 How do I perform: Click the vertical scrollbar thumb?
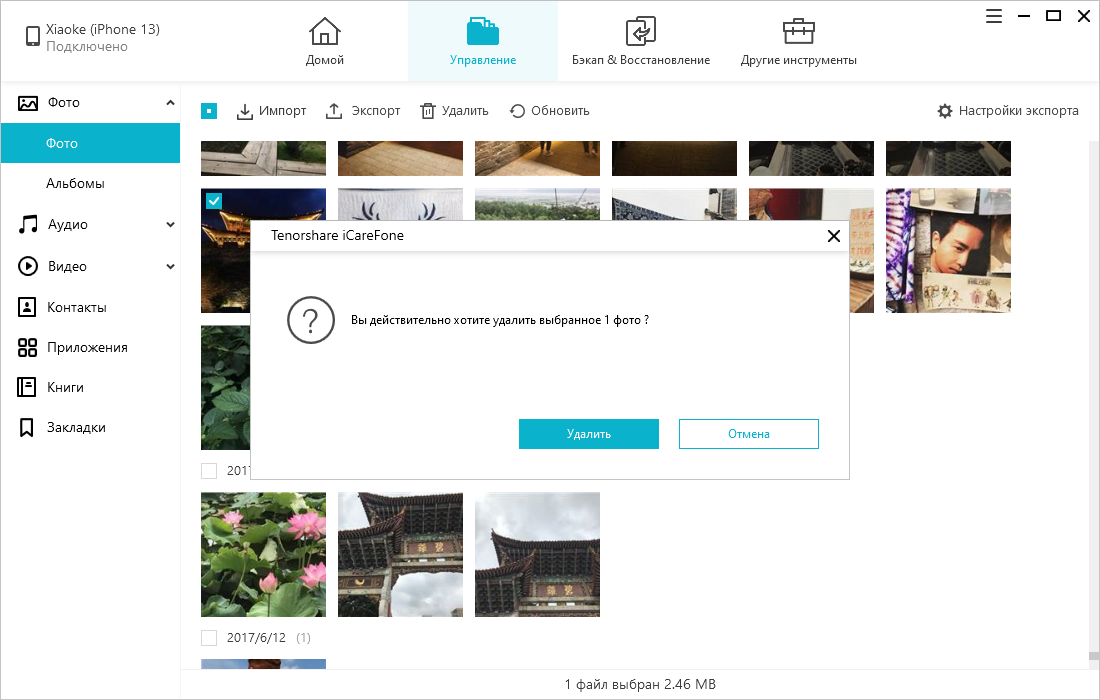[x=1093, y=657]
